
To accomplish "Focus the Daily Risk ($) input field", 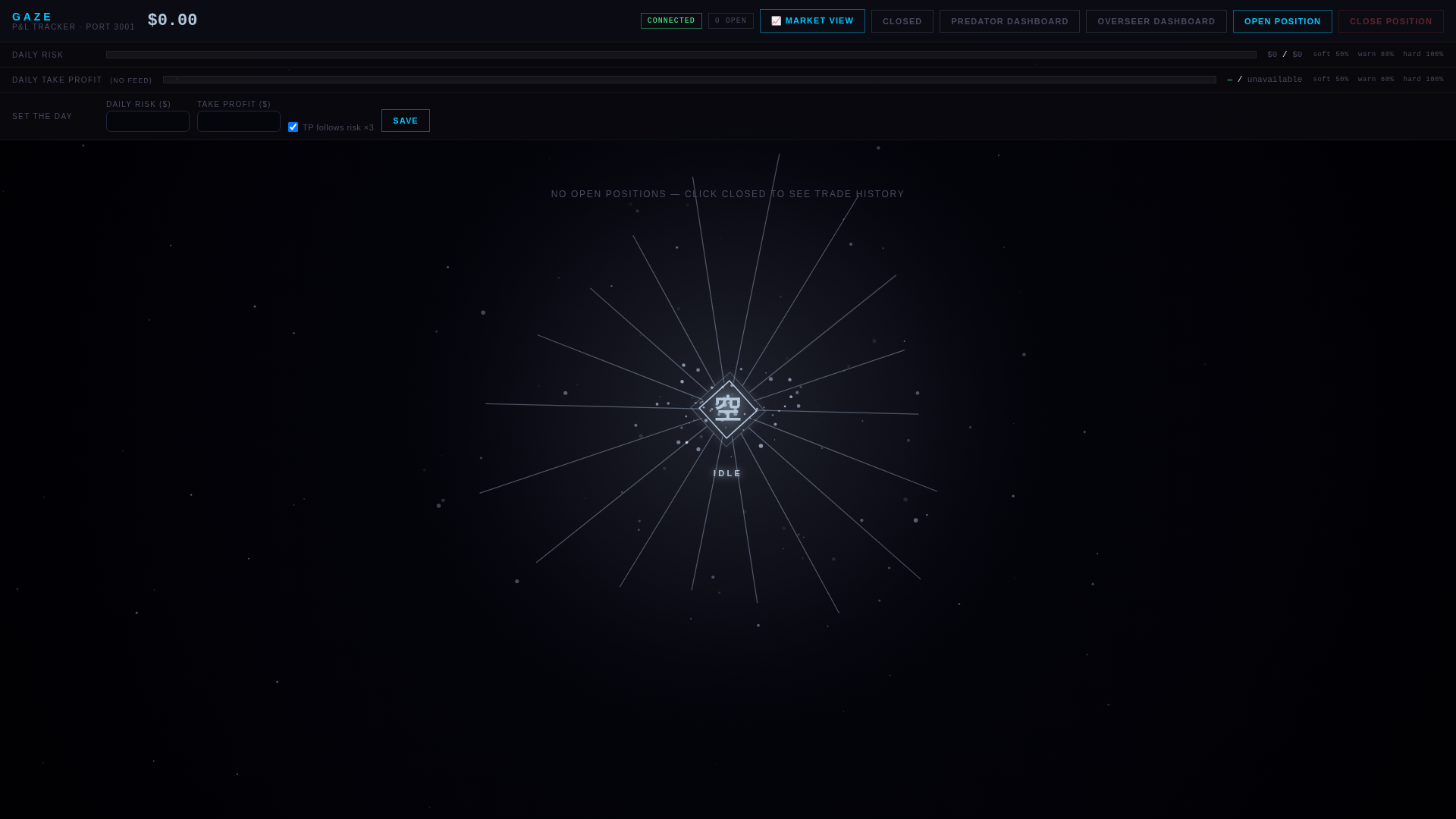I will tap(148, 121).
